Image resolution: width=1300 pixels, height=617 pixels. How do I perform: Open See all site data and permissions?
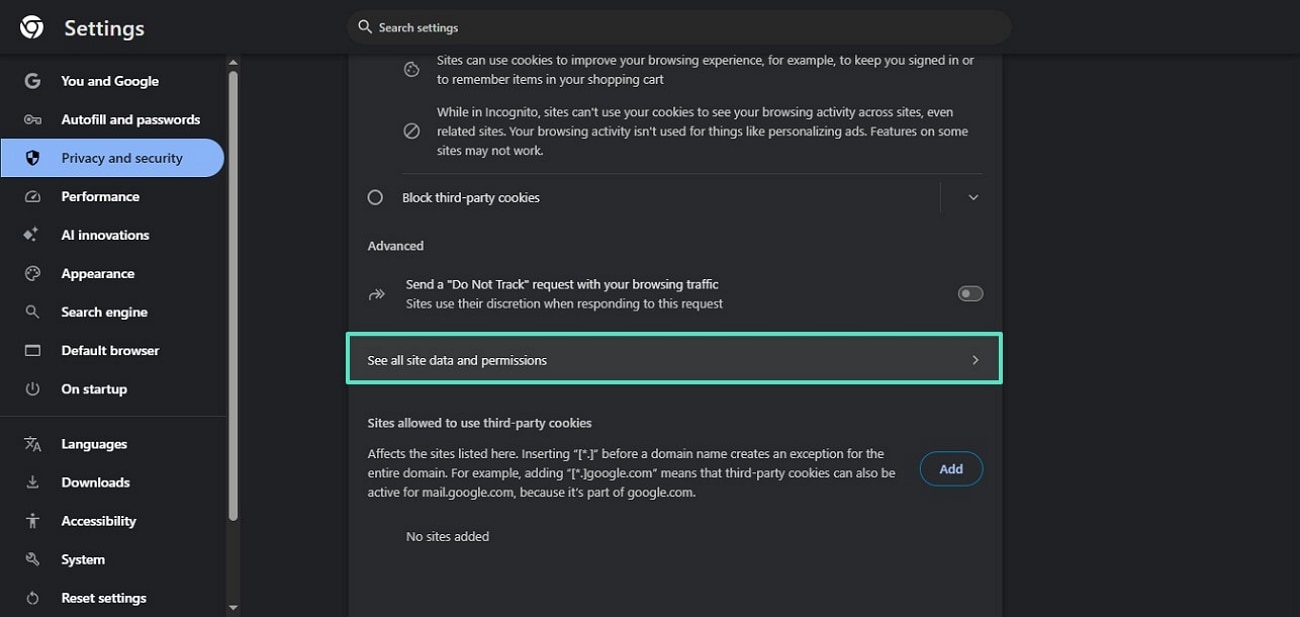coord(673,360)
